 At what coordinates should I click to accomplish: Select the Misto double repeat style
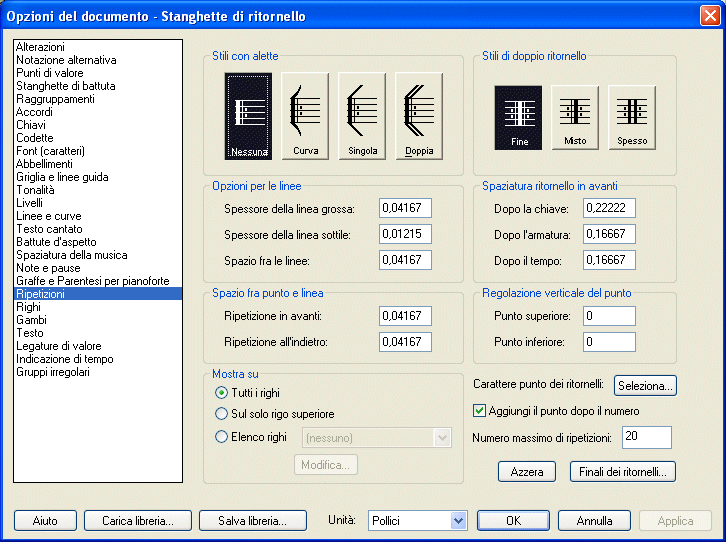tap(575, 116)
